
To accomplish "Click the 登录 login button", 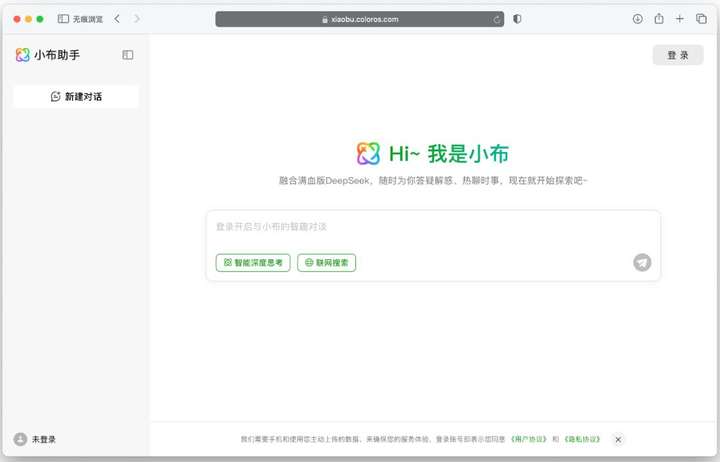I will (x=678, y=55).
